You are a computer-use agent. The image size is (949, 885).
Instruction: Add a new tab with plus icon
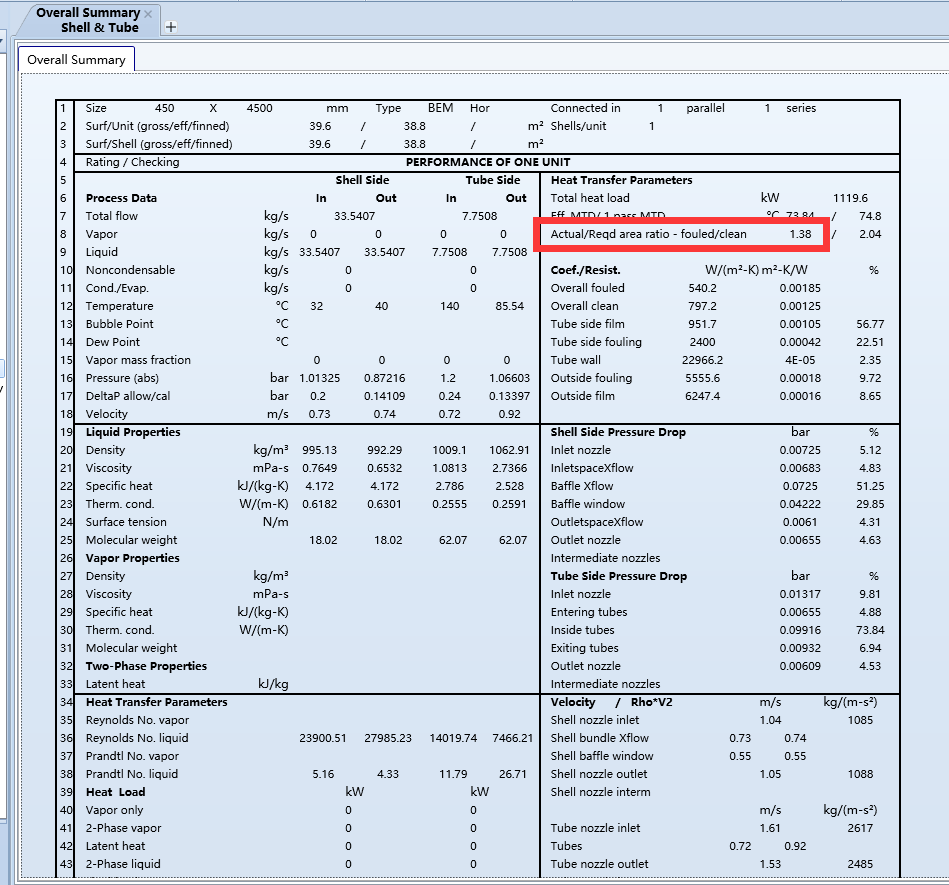pyautogui.click(x=171, y=27)
